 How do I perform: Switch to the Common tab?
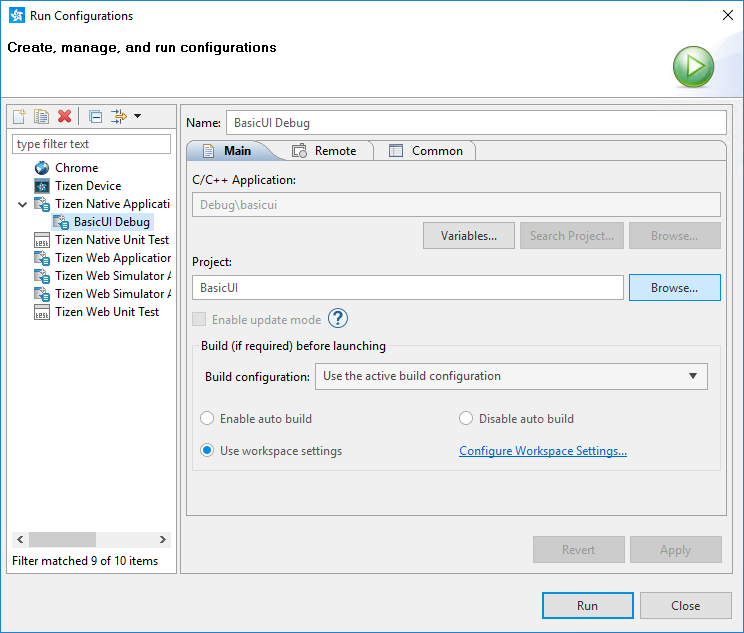[426, 151]
